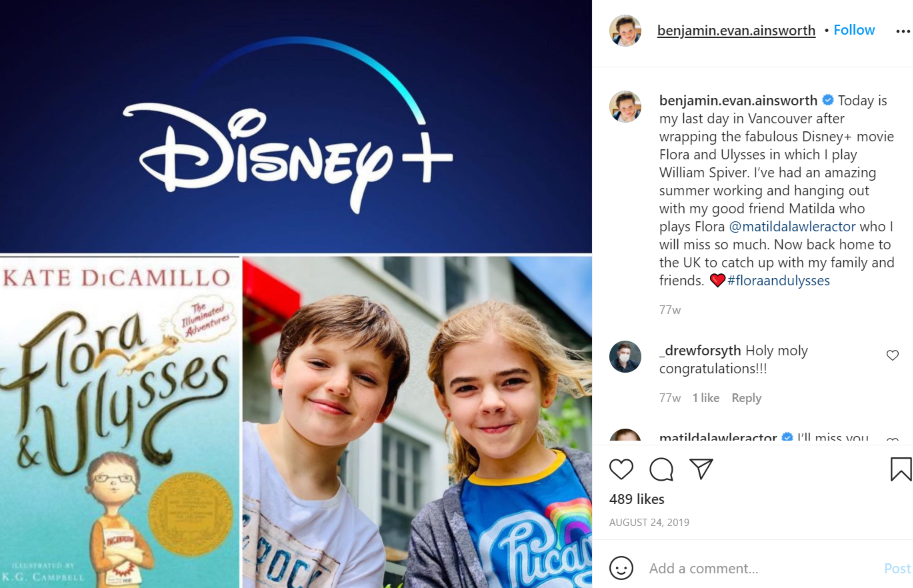
Task: Open @matildalawleractor mention link
Action: [x=792, y=226]
